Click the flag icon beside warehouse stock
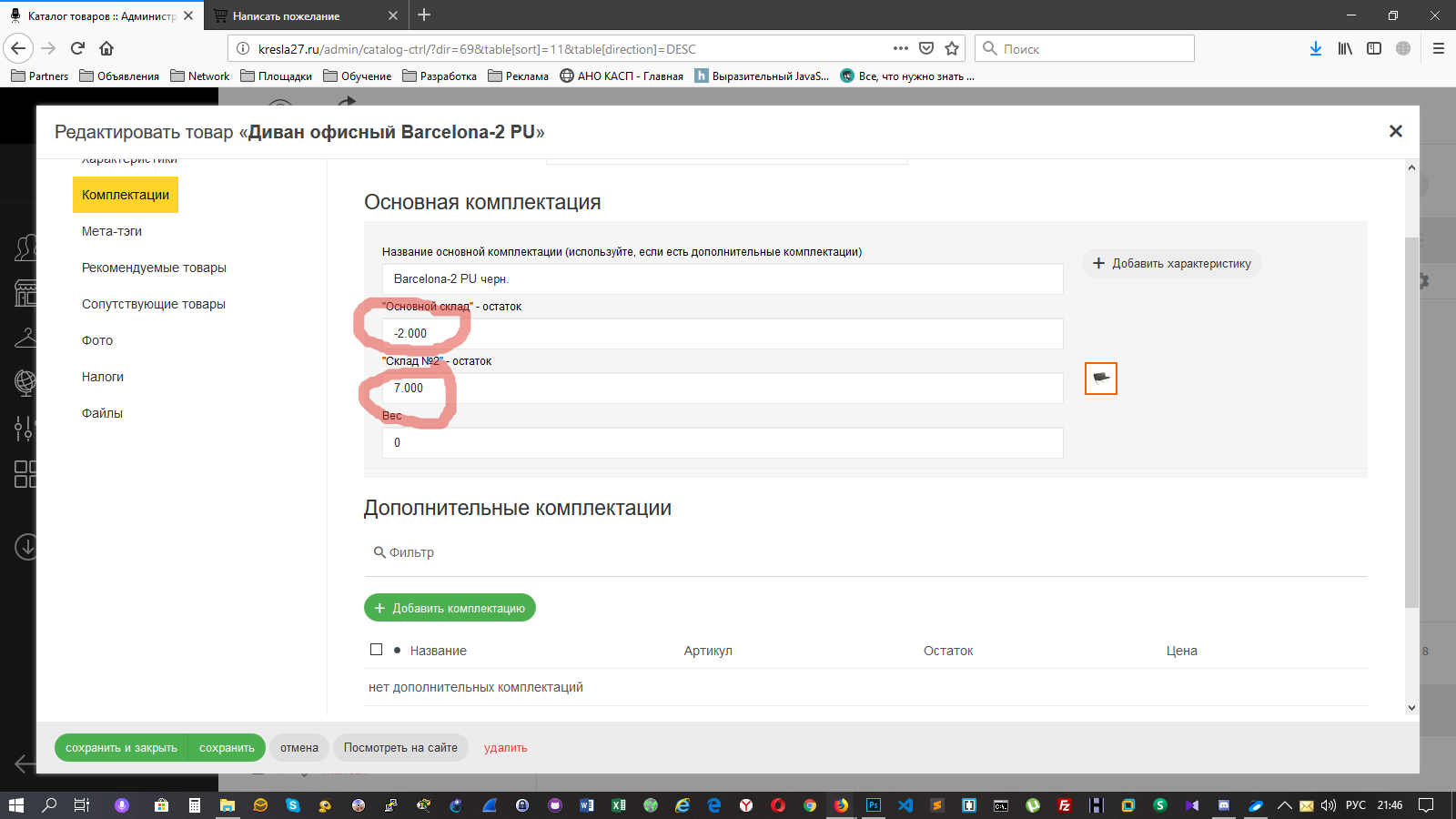This screenshot has width=1456, height=819. [x=1100, y=379]
